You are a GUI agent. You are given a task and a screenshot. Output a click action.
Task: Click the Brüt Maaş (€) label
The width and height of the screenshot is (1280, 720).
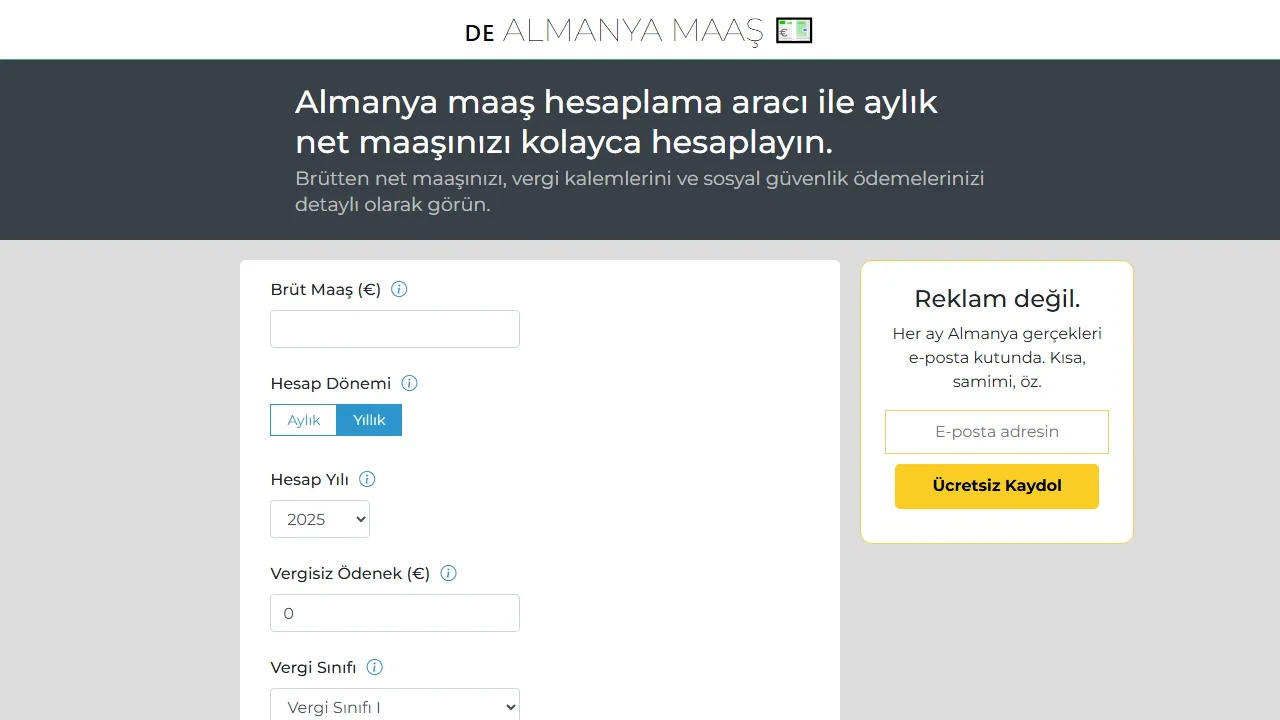[x=323, y=289]
